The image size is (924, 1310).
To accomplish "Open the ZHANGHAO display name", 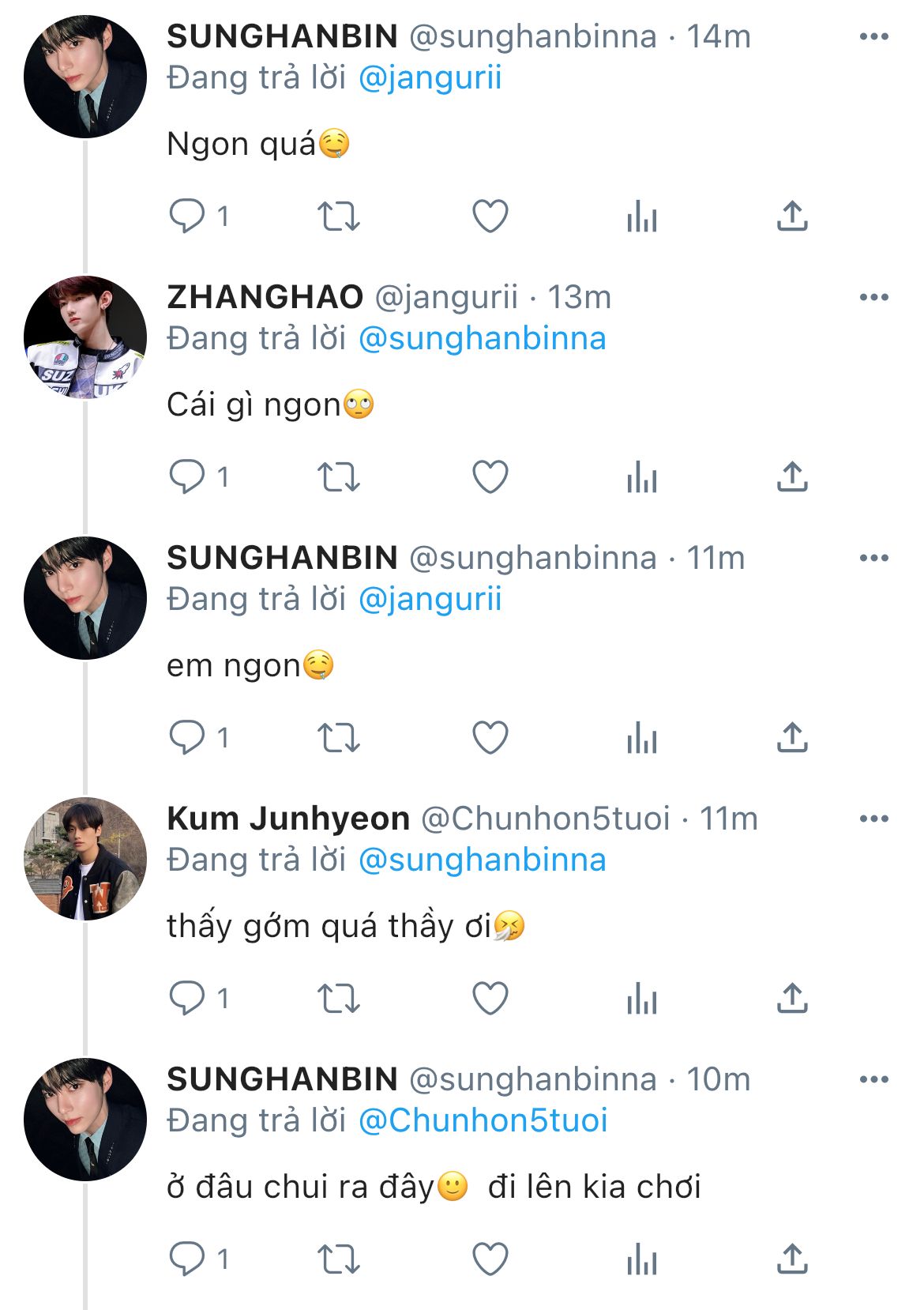I will [x=265, y=297].
